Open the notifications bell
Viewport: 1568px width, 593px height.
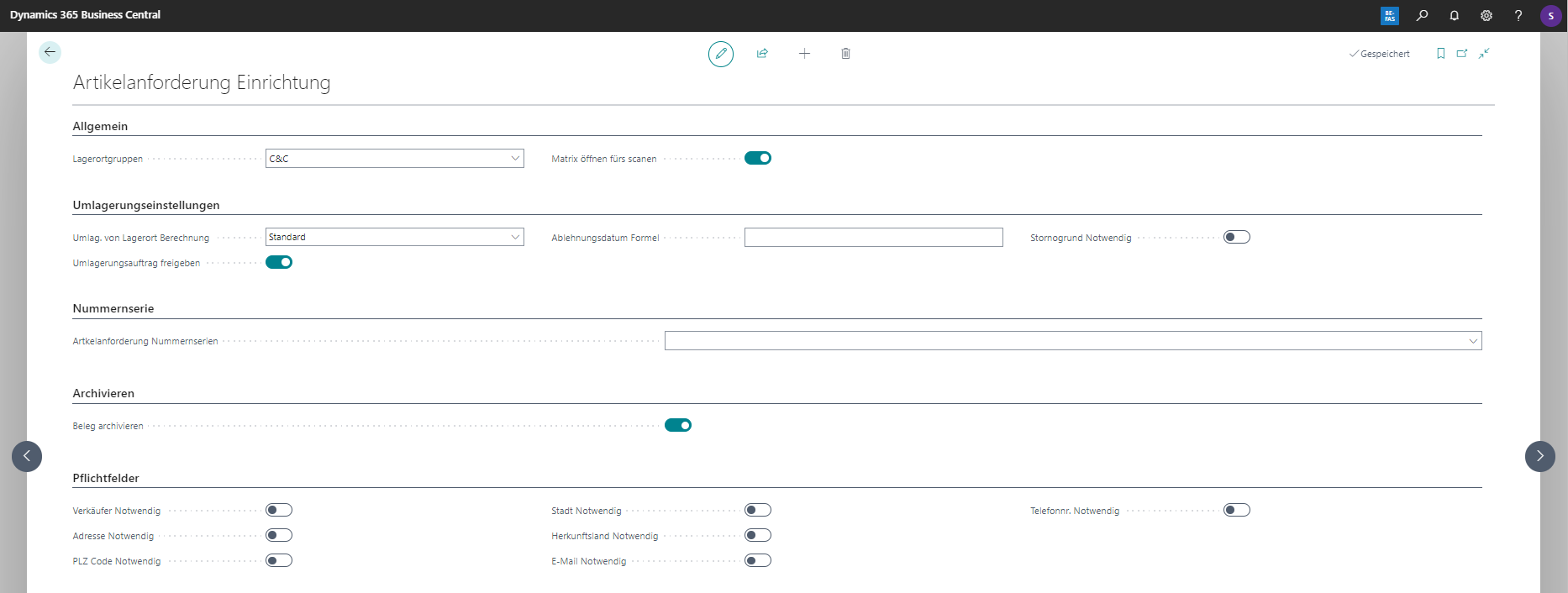click(x=1454, y=15)
